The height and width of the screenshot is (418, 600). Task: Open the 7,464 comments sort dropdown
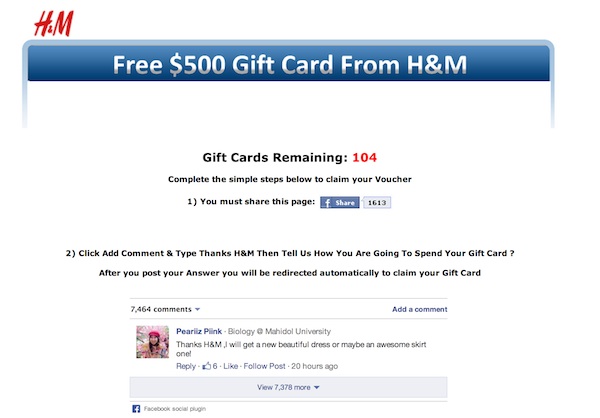(165, 309)
